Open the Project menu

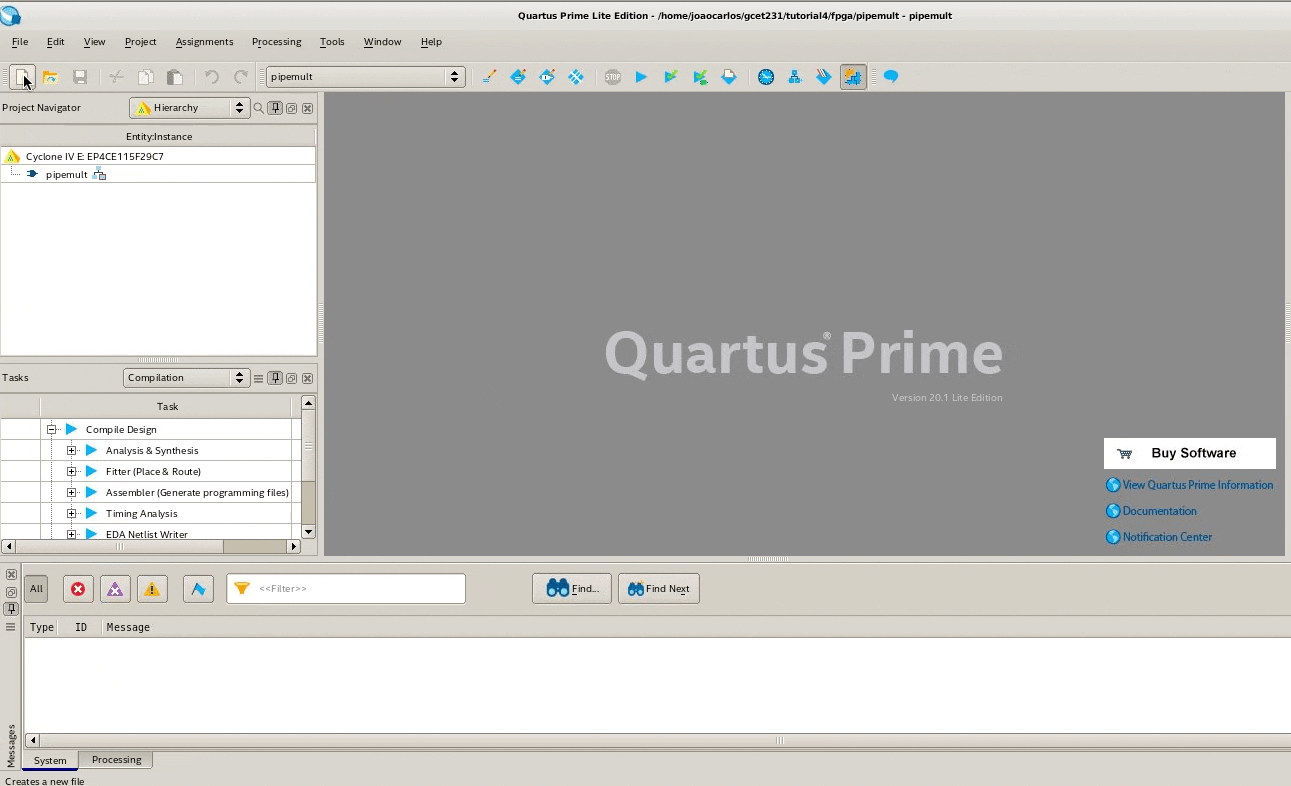click(x=140, y=42)
